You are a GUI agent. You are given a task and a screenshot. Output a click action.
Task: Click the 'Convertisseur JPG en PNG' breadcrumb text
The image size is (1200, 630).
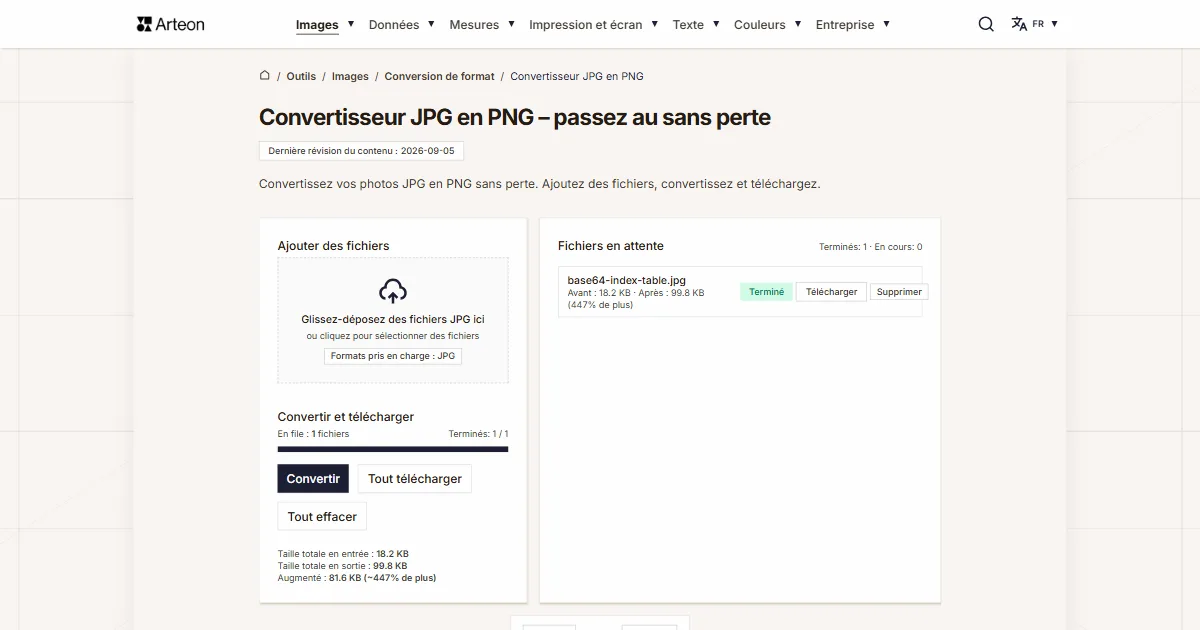577,76
